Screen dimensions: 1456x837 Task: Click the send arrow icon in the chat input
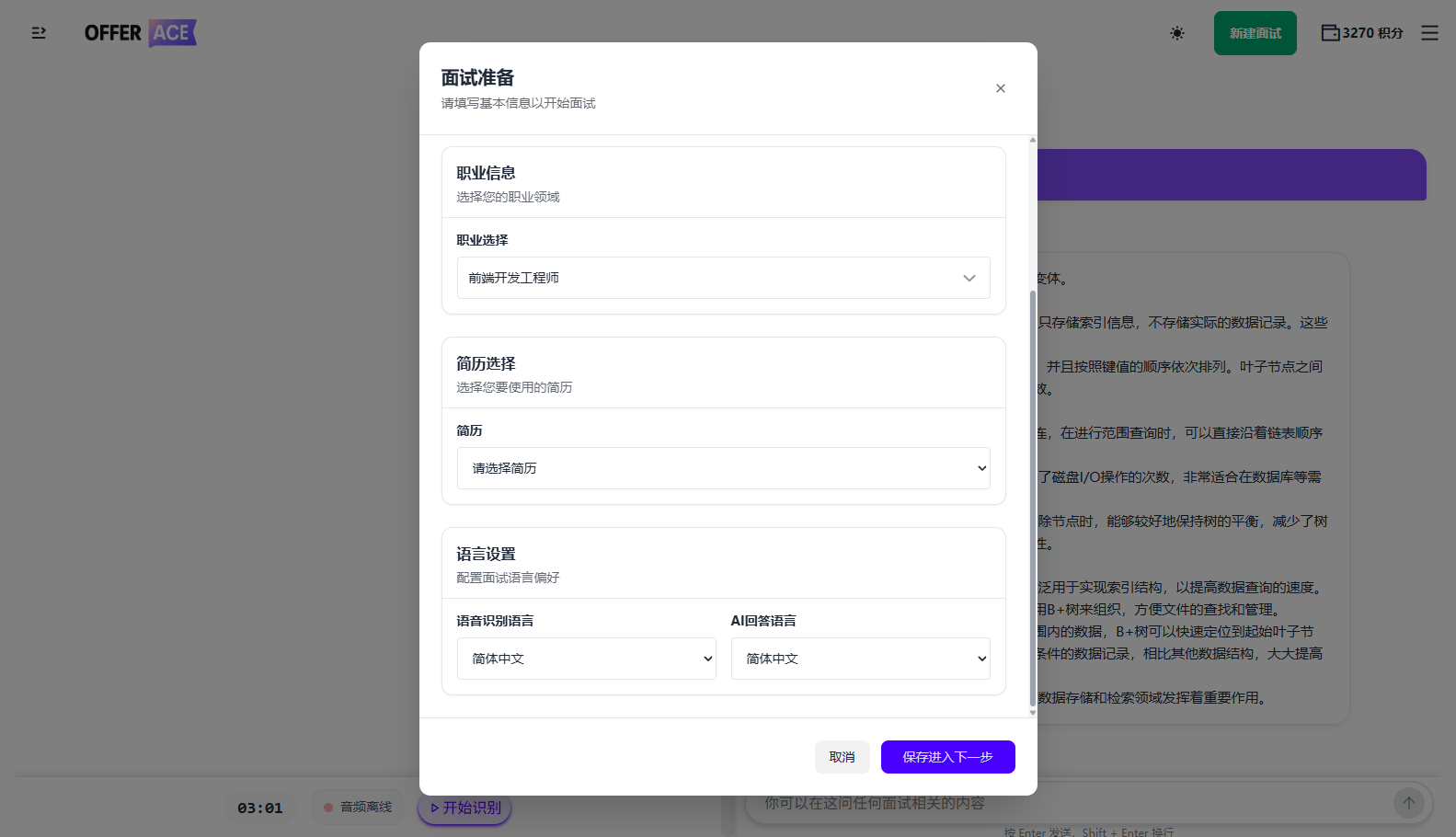1408,803
